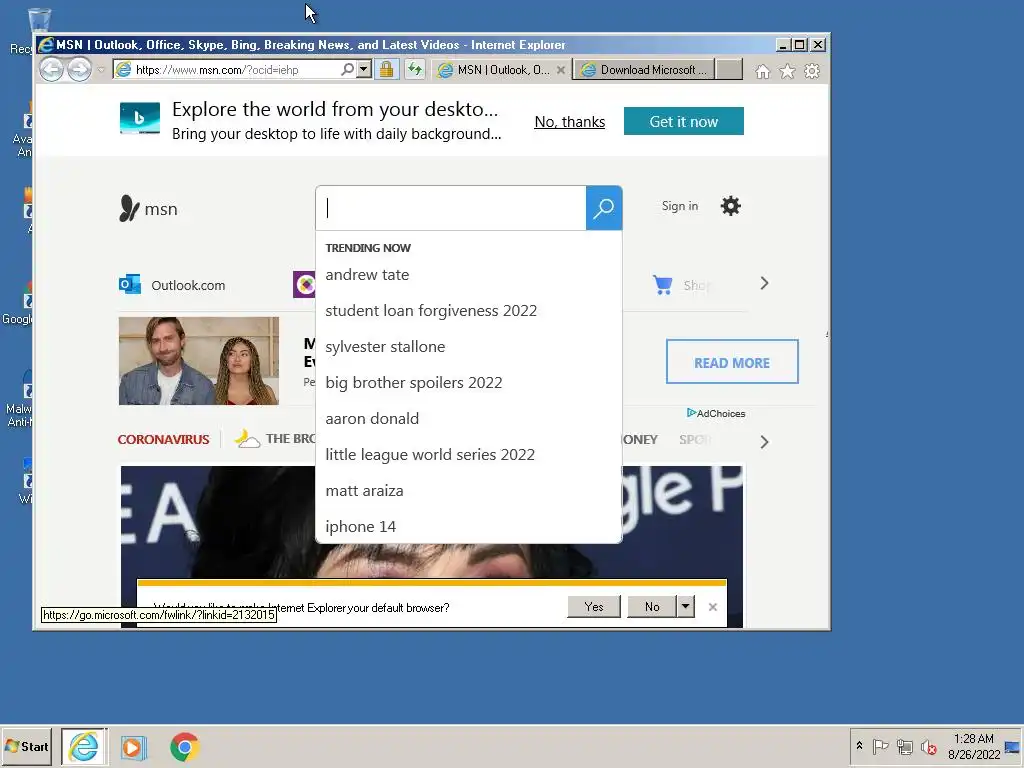Open Action Center flag icon
Viewport: 1024px width, 768px height.
880,746
